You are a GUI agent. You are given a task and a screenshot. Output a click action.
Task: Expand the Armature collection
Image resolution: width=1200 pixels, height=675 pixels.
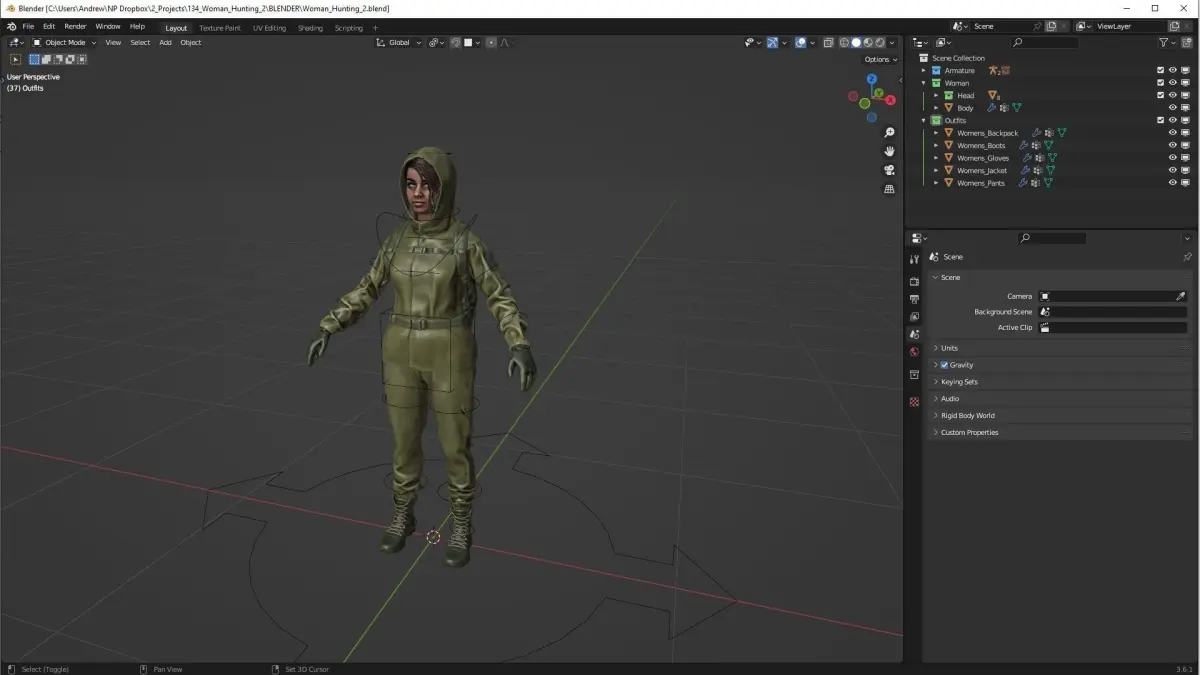pos(924,70)
